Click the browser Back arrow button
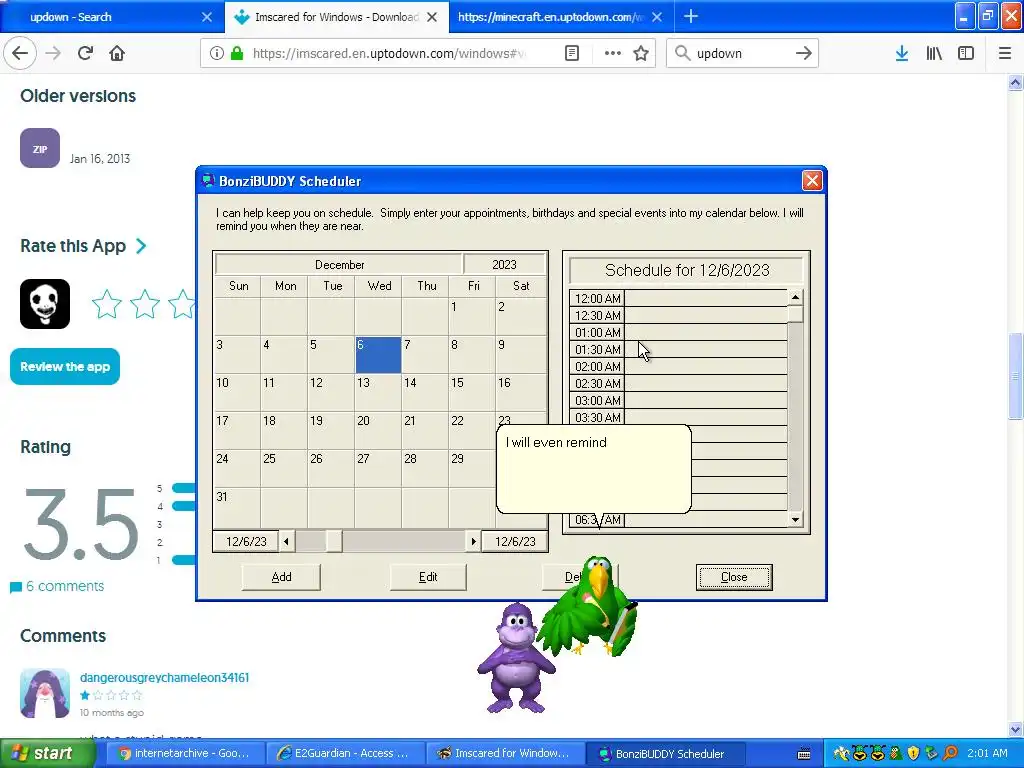The height and width of the screenshot is (768, 1024). (20, 53)
